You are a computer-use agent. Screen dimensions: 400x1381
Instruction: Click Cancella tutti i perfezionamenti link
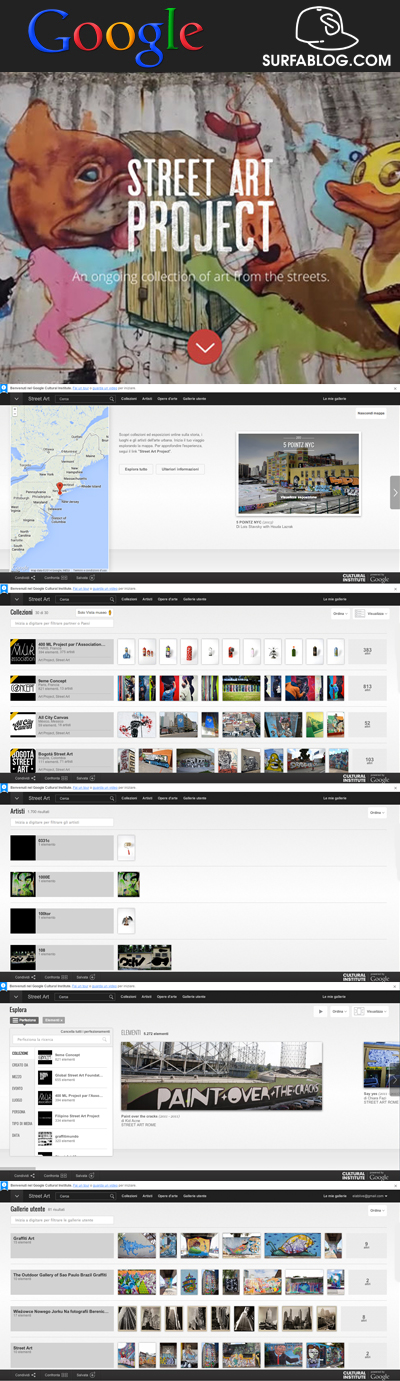85,1030
